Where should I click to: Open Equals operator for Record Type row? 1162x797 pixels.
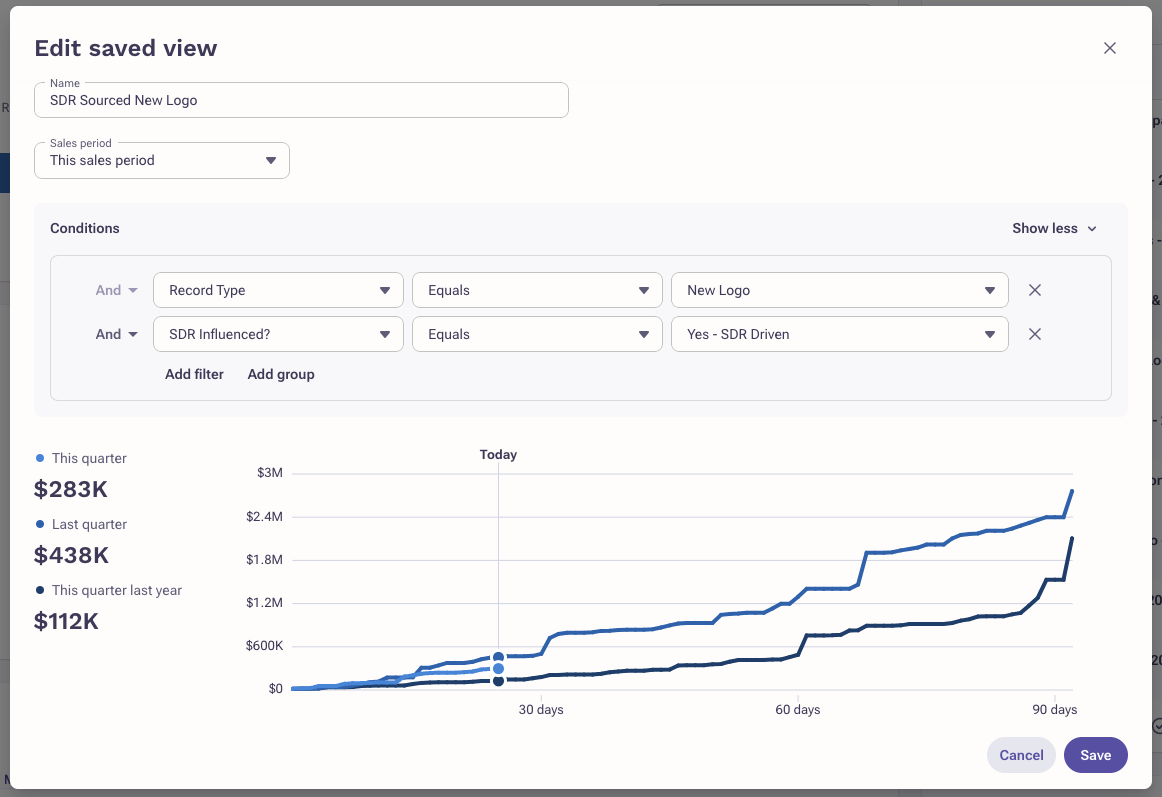click(x=537, y=290)
